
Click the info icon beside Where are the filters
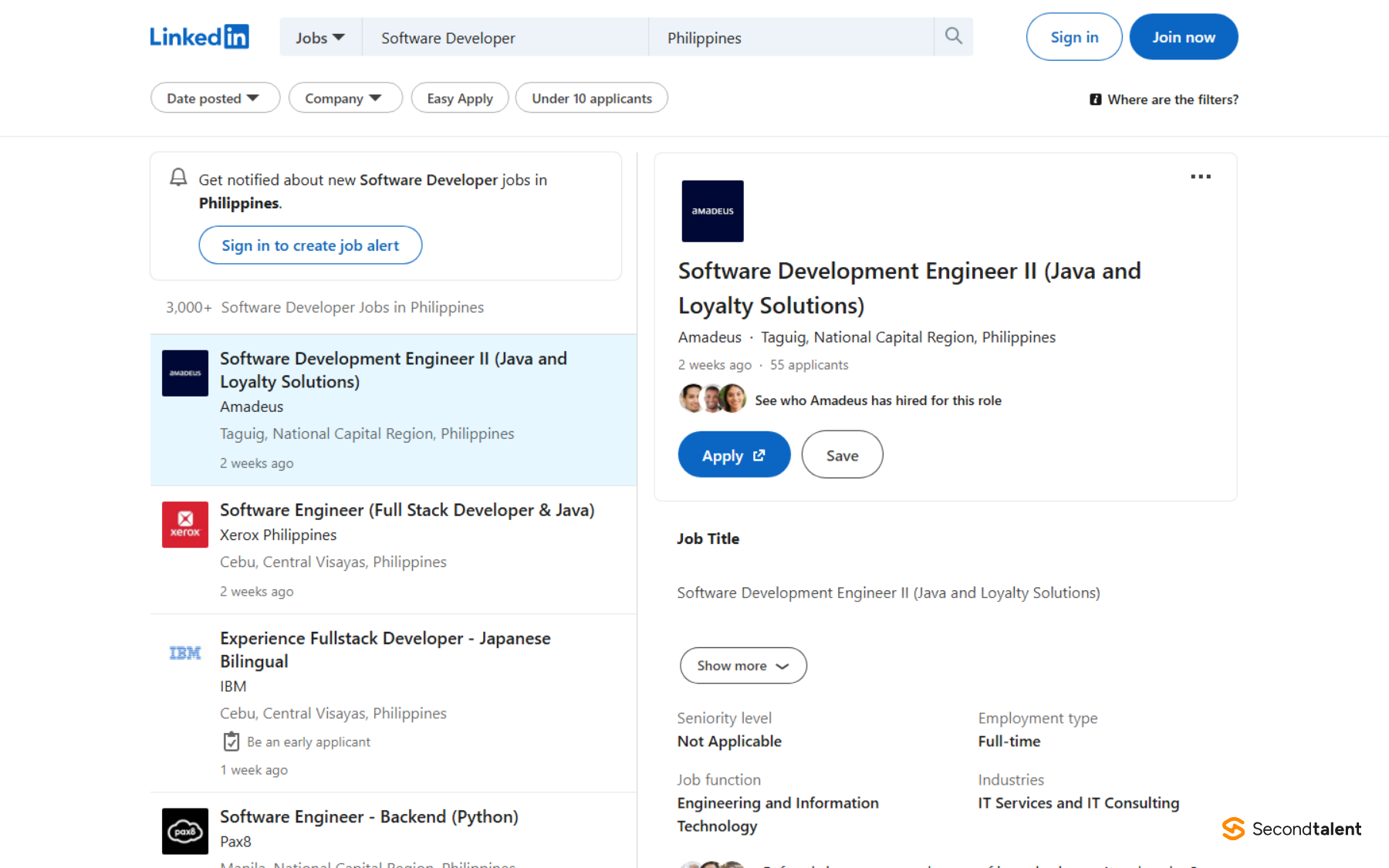point(1095,100)
